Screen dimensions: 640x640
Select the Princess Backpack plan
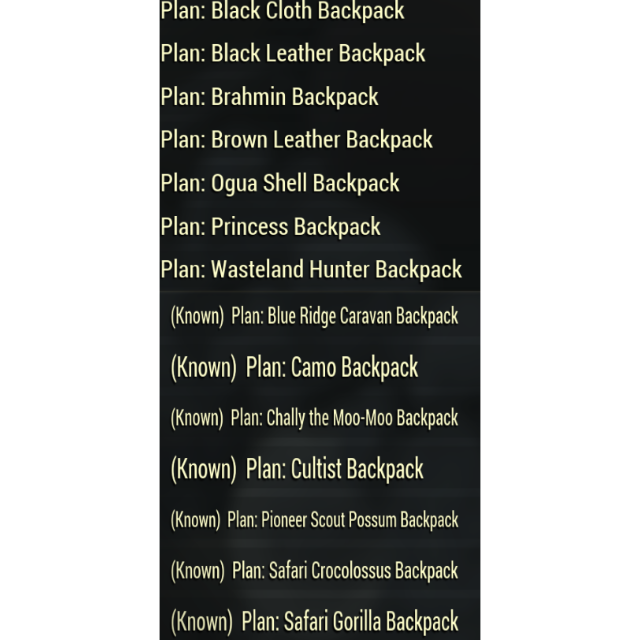271,226
